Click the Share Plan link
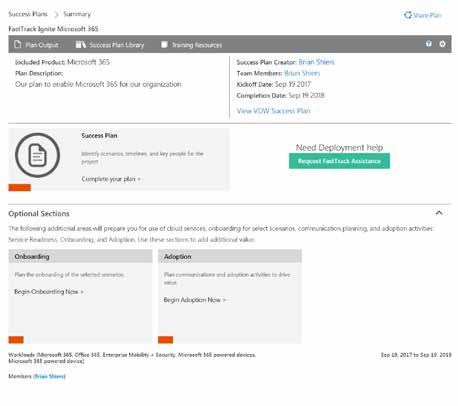This screenshot has width=458, height=406. coord(427,15)
